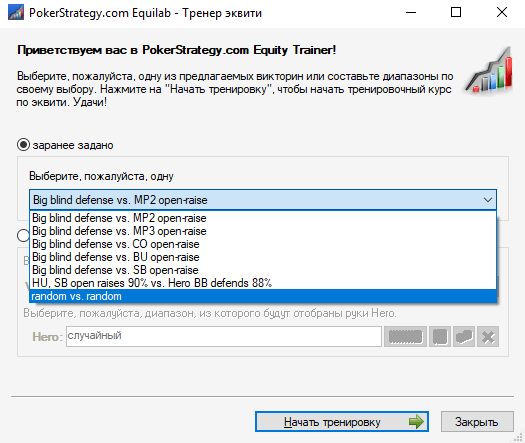Image resolution: width=525 pixels, height=443 pixels.
Task: Click the Hero single card icon
Action: pyautogui.click(x=440, y=337)
